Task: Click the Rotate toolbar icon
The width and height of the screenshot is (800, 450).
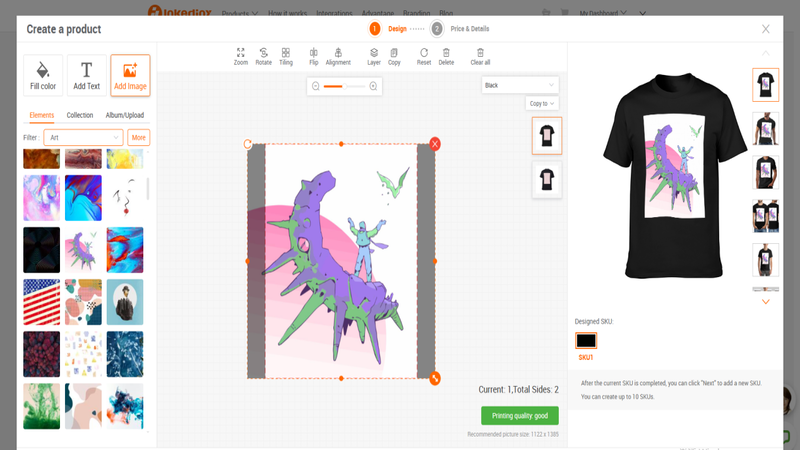Action: (263, 56)
